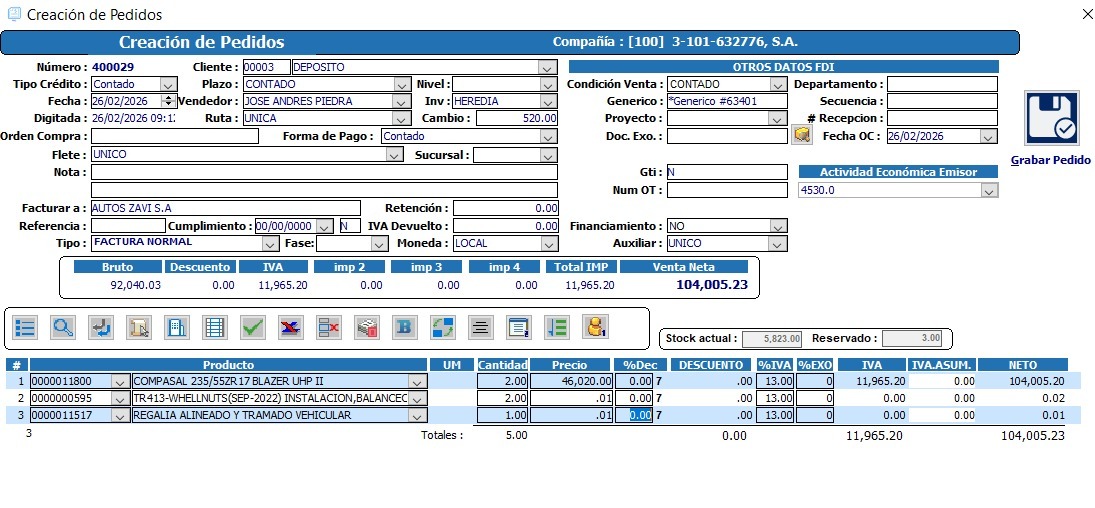Click the blue building toolbar icon

tap(177, 327)
